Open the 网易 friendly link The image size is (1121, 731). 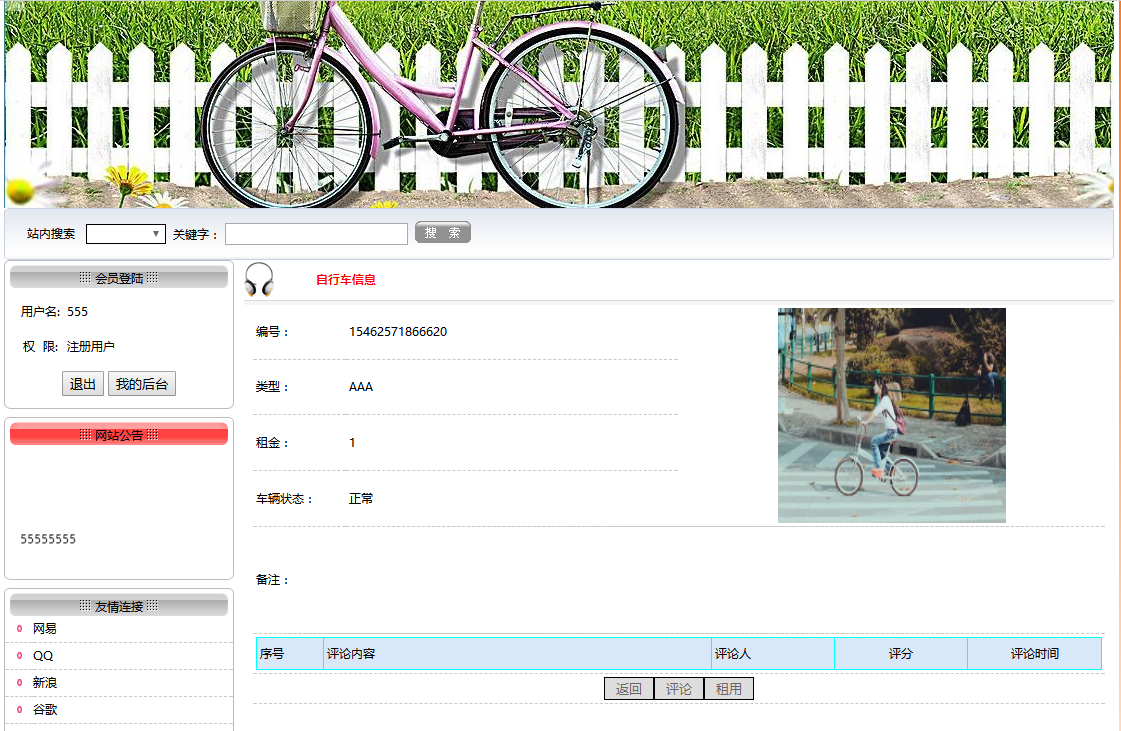[x=44, y=629]
